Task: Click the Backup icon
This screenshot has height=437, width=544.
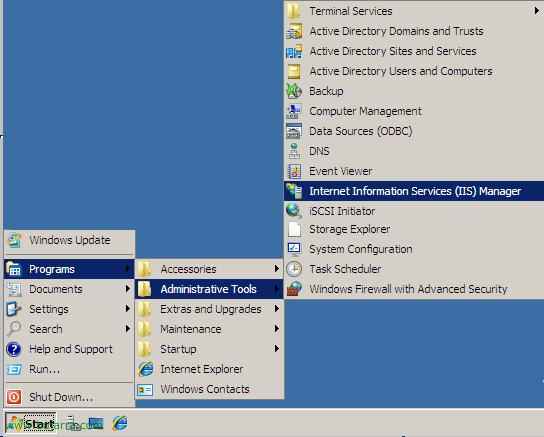Action: click(x=294, y=91)
